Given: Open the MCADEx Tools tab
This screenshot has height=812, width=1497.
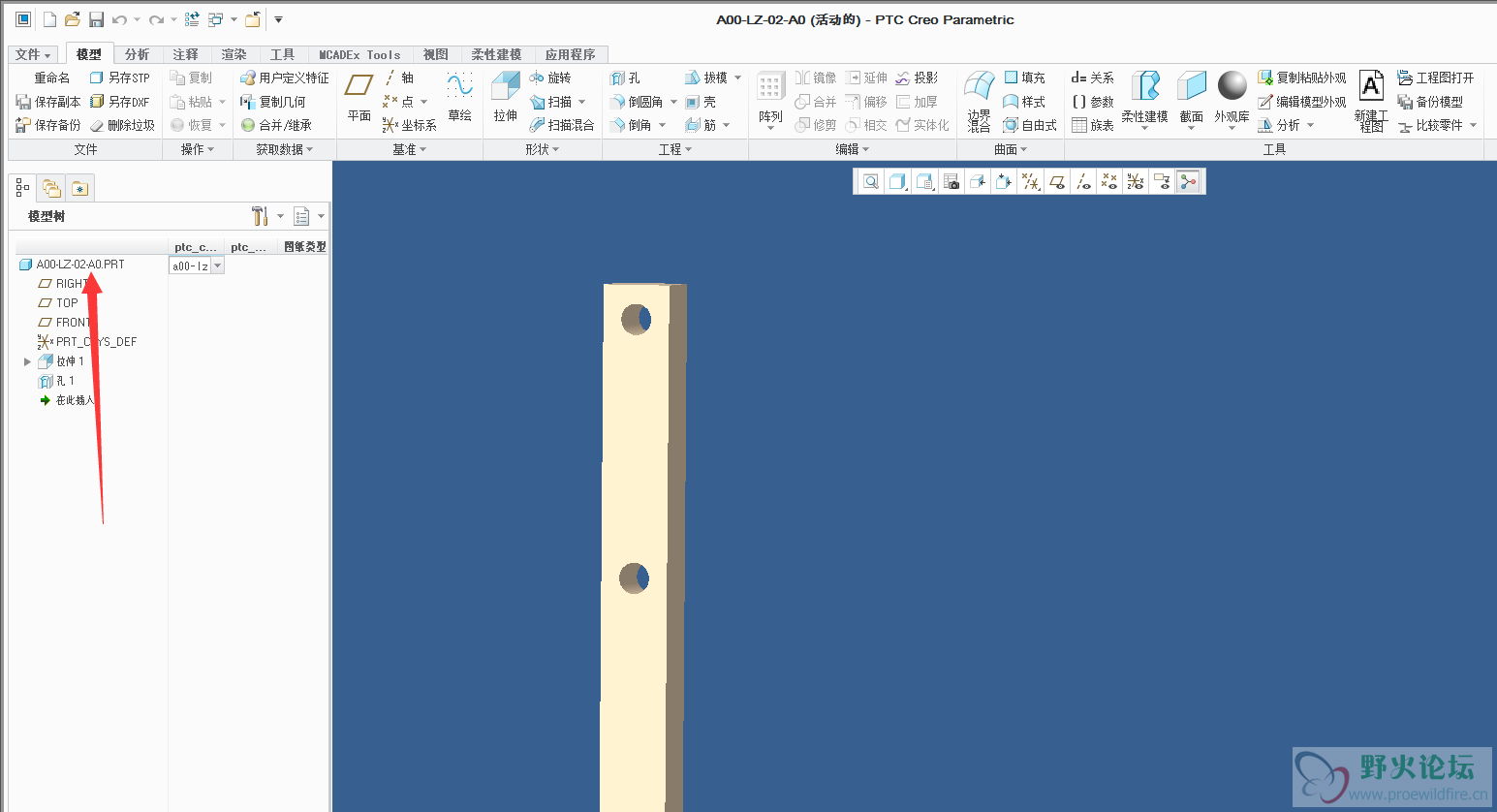Looking at the screenshot, I should pyautogui.click(x=359, y=54).
